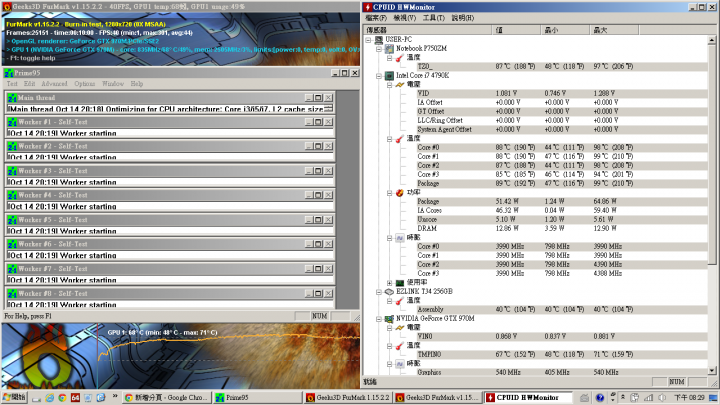Screen dimensions: 720x405
Task: Activate the CPUID HWMonitor taskbar button
Action: 528,398
